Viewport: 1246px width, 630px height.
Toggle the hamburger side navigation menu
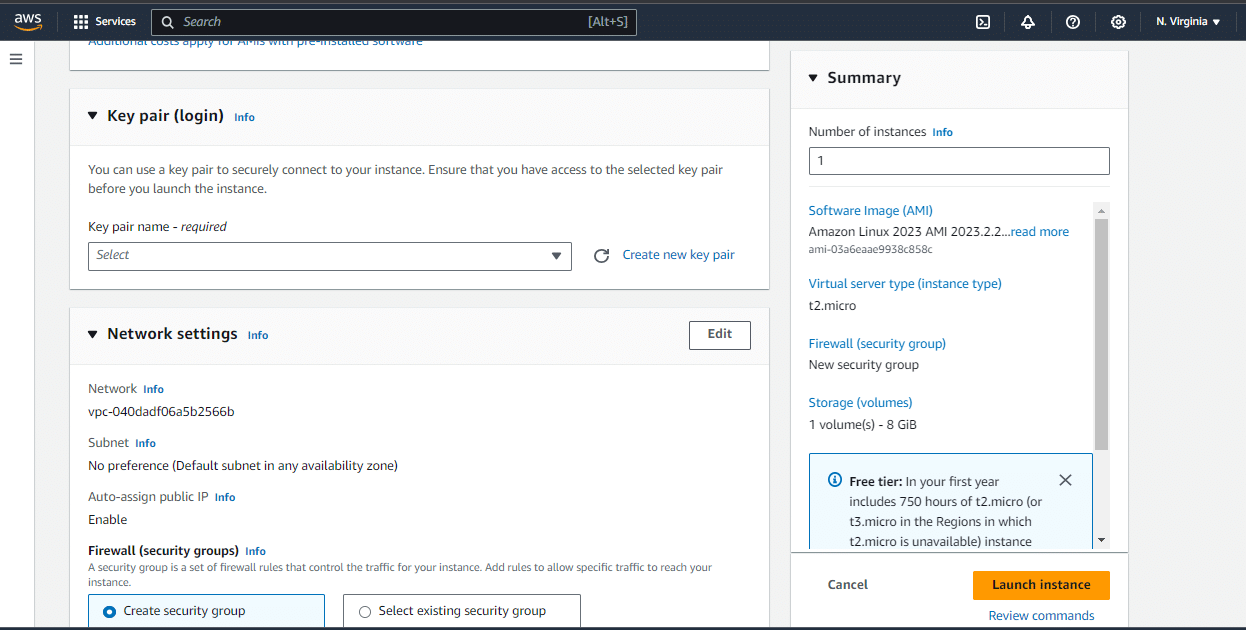click(x=16, y=59)
